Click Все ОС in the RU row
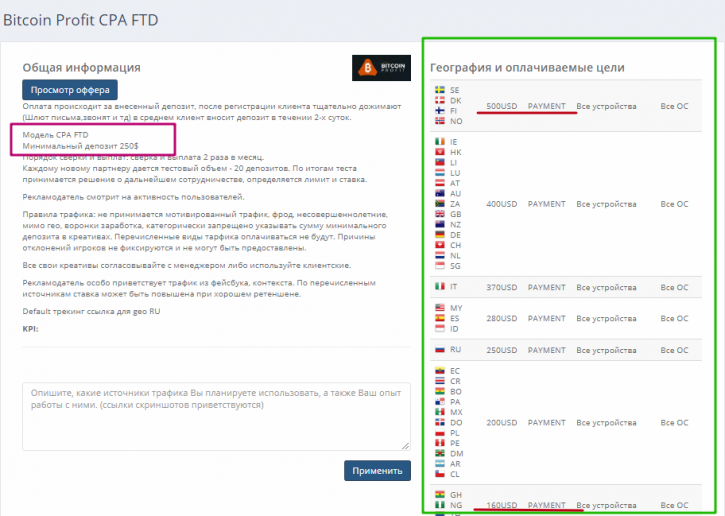 [x=674, y=350]
